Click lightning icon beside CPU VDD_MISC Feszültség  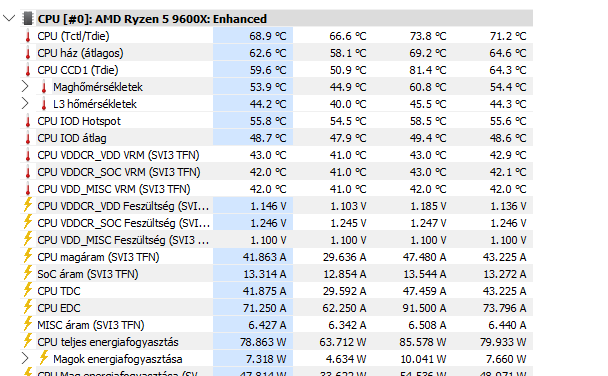coord(28,239)
